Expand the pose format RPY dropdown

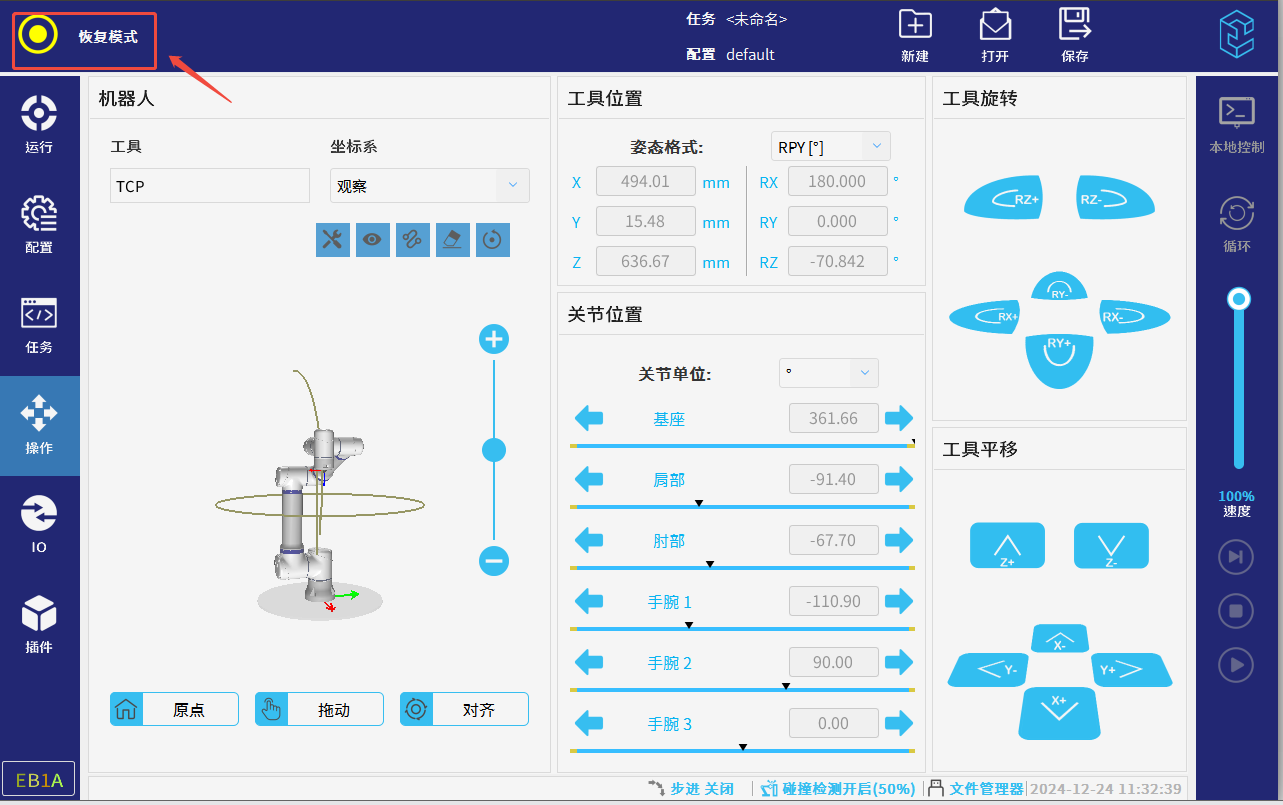830,147
